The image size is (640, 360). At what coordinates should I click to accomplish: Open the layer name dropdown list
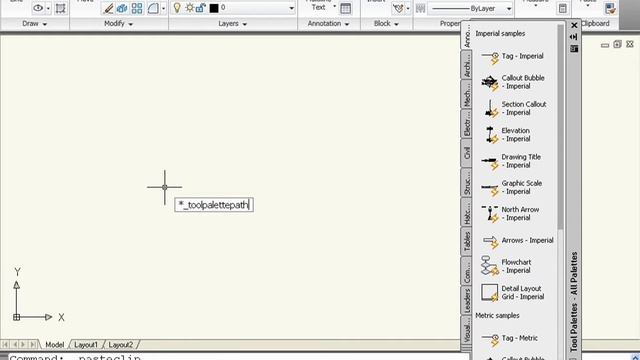tap(291, 8)
